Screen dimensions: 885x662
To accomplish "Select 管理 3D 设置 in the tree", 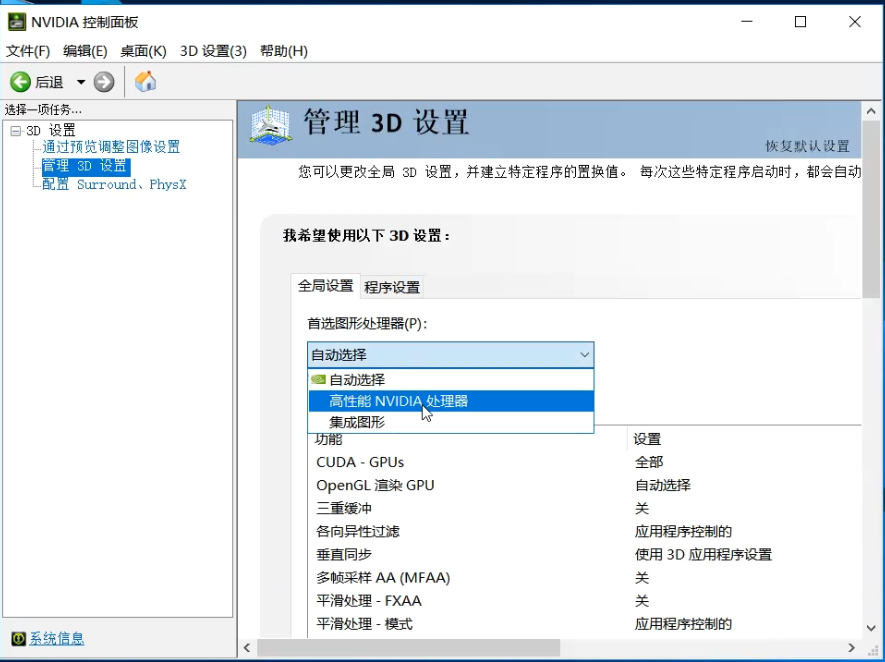I will pos(86,166).
